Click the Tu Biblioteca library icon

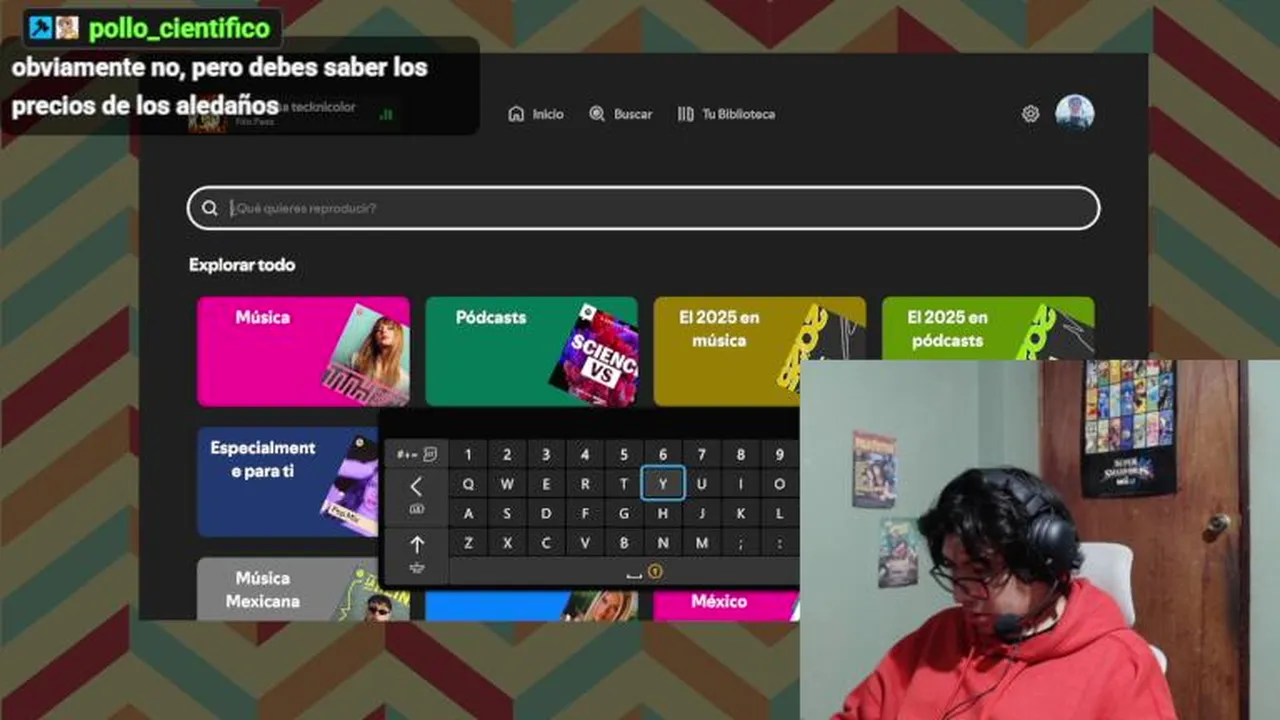[x=685, y=114]
